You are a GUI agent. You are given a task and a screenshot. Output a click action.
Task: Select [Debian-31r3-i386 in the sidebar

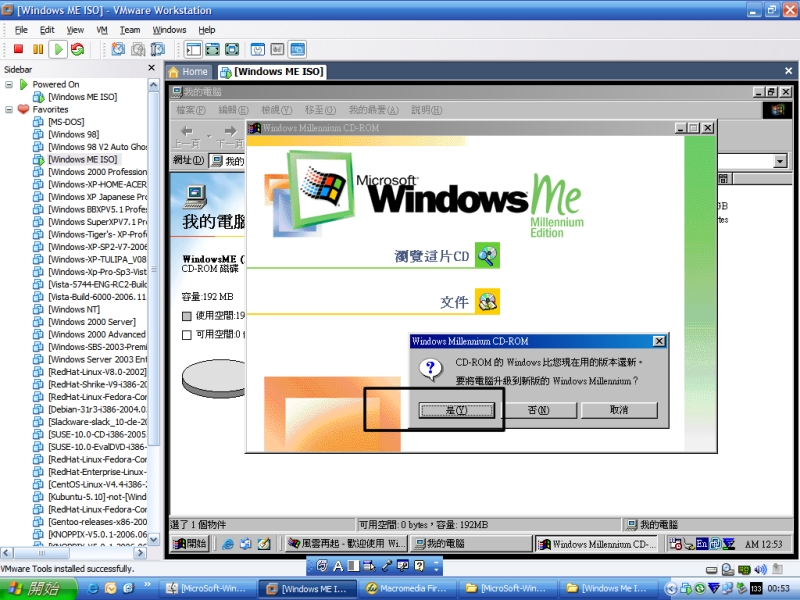click(x=97, y=409)
